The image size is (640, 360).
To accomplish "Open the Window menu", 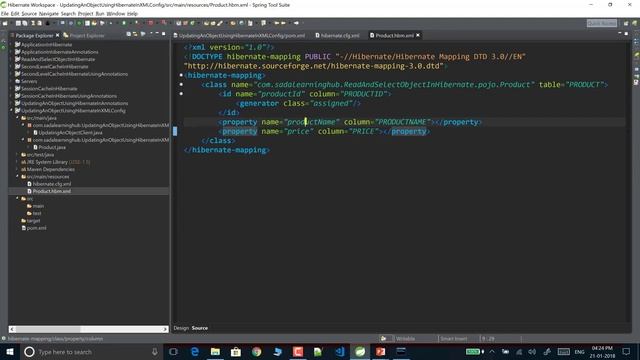I will 116,13.
